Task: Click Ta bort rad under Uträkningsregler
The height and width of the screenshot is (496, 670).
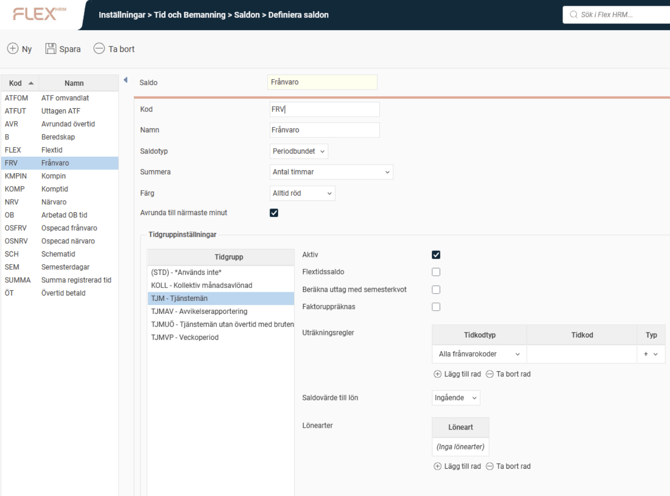Action: 509,374
